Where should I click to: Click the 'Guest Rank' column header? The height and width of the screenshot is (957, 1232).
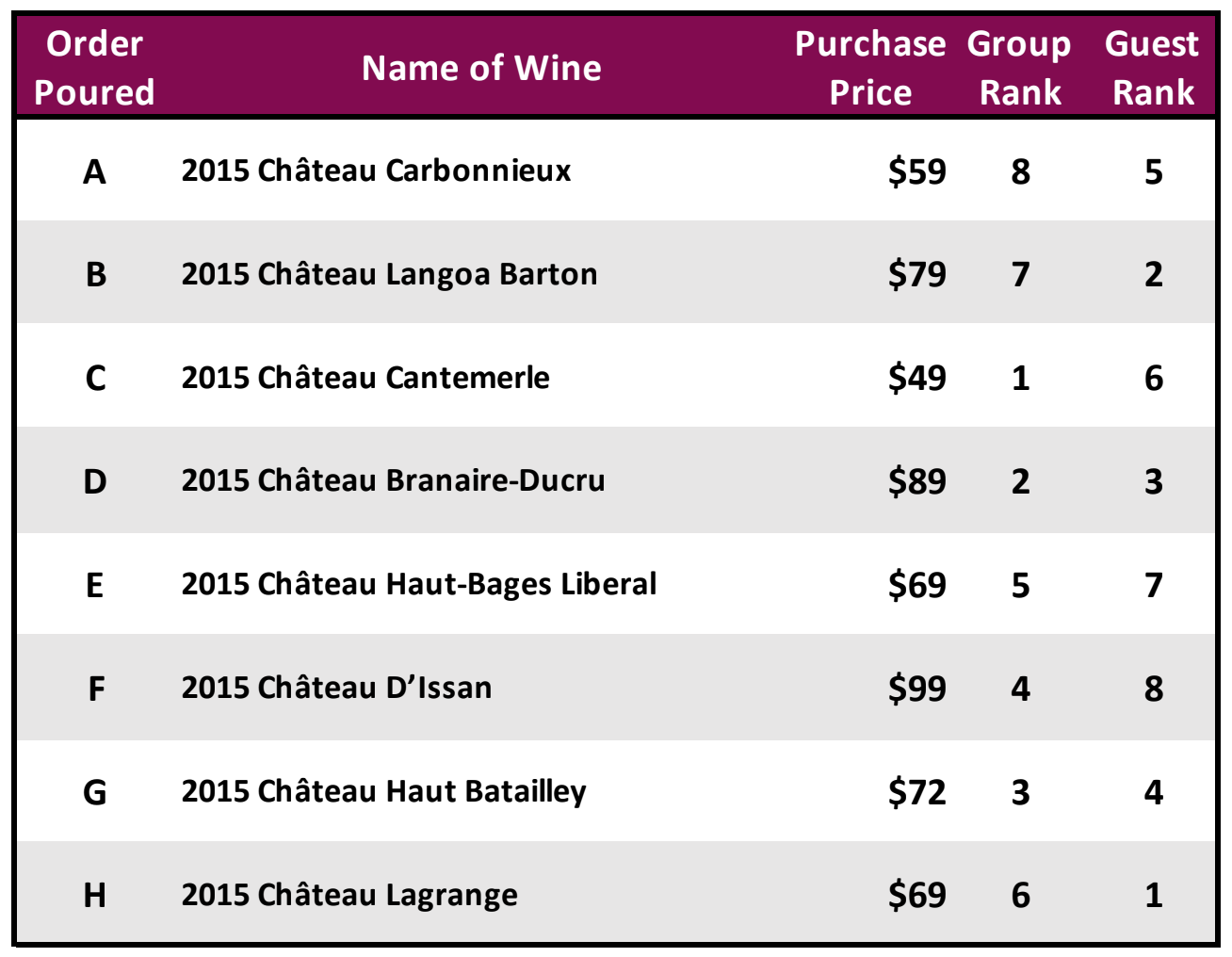coord(1153,68)
